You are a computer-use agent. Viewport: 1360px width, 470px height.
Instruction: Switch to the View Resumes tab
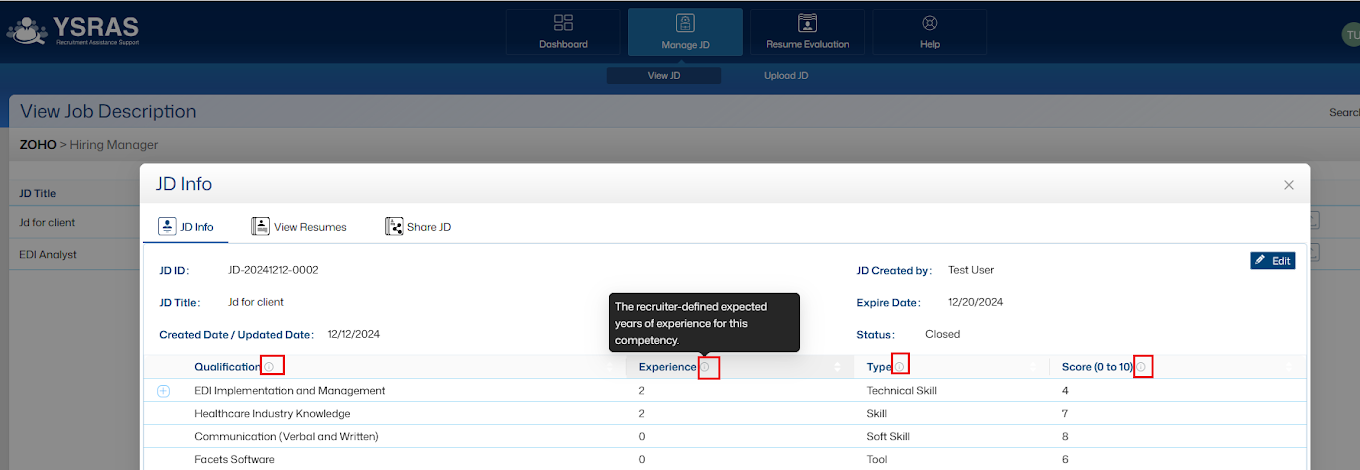click(x=299, y=227)
